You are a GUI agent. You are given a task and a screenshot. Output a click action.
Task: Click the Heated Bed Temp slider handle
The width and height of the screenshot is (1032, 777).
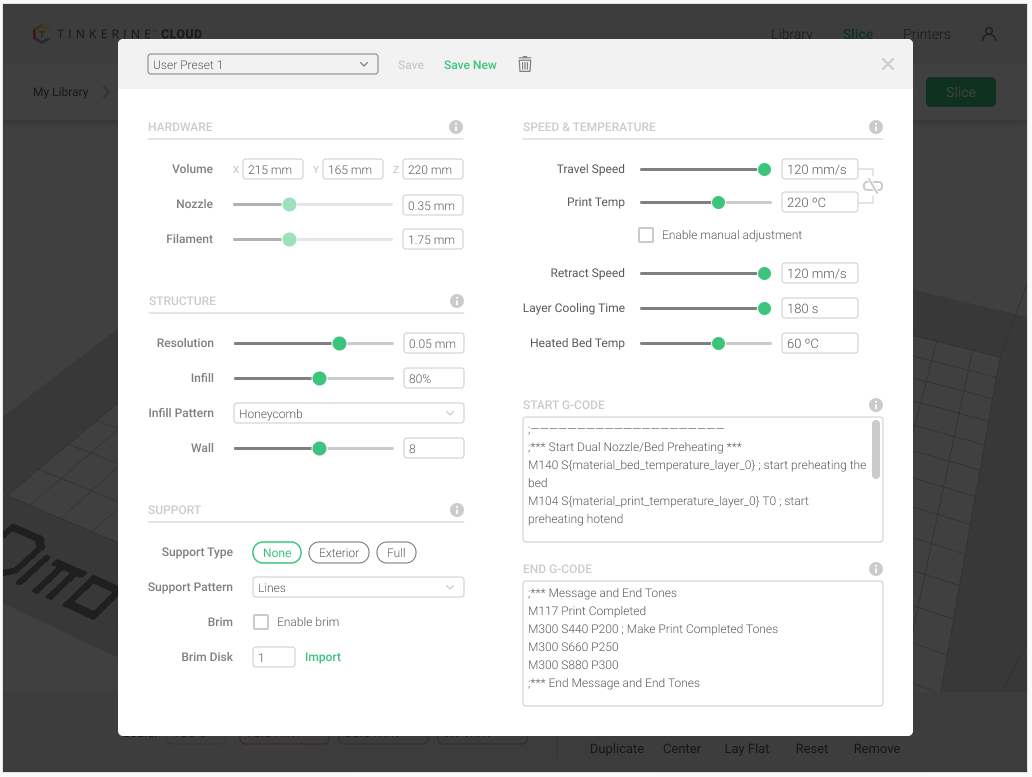point(718,343)
